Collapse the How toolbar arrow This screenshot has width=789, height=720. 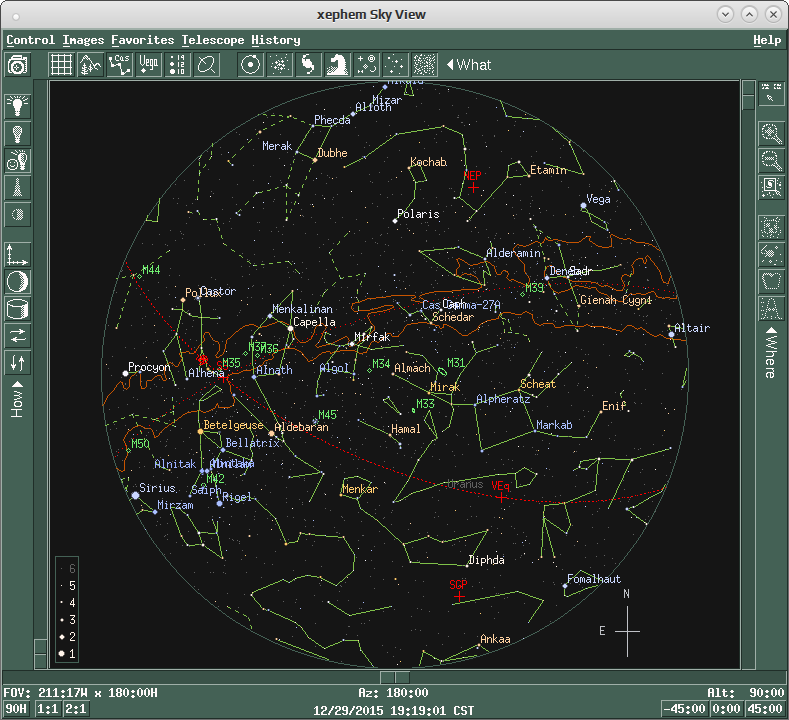coord(18,385)
